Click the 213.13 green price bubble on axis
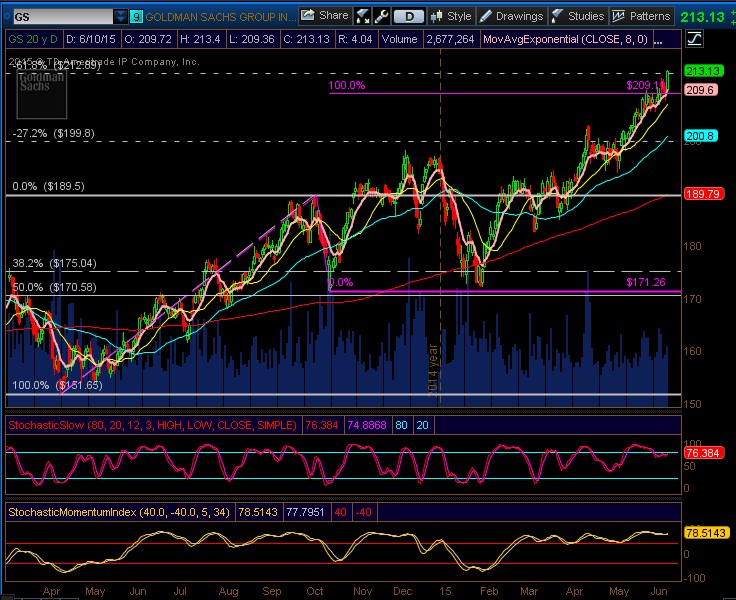736x600 pixels. pos(704,71)
